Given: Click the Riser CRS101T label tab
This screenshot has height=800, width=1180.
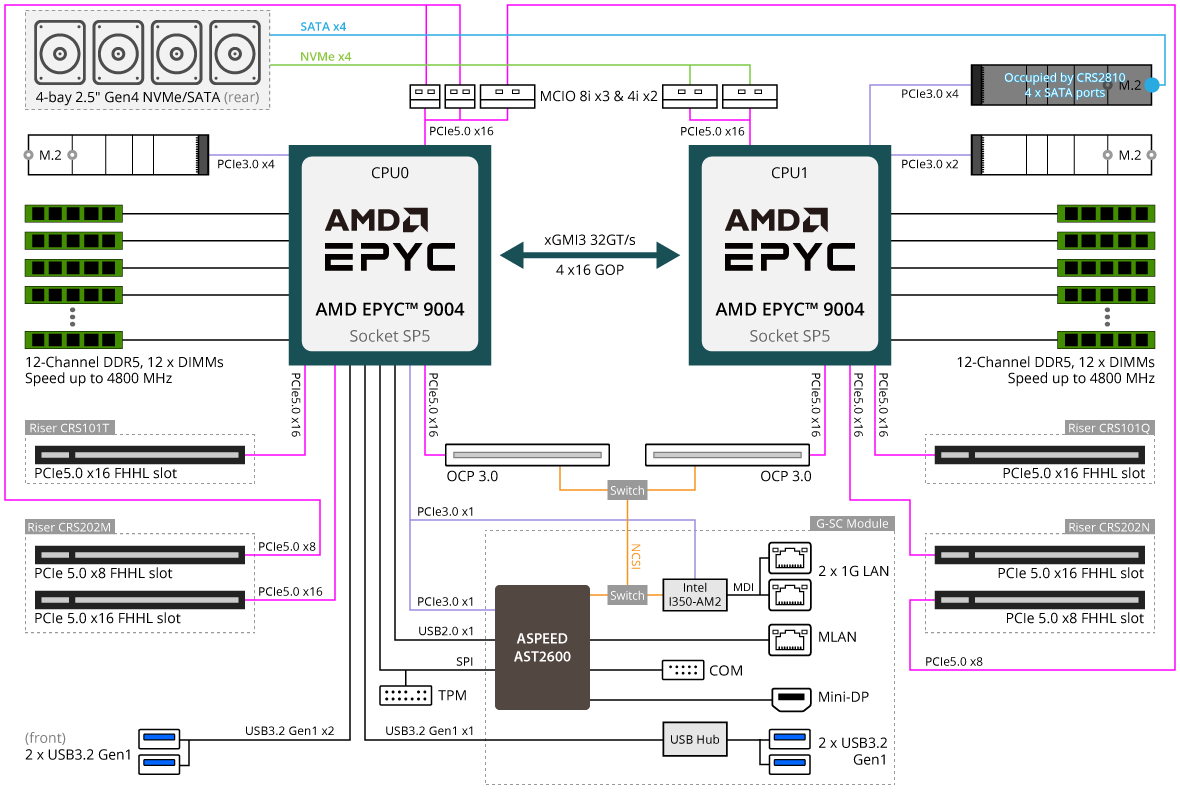Looking at the screenshot, I should [x=70, y=428].
